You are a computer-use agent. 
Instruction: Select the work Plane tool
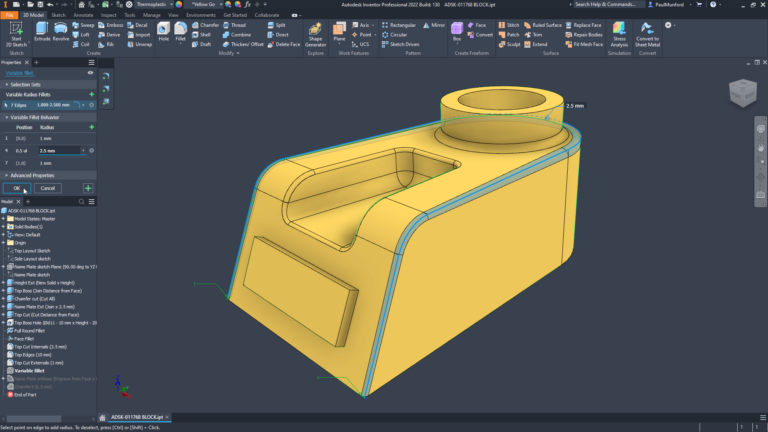(339, 32)
